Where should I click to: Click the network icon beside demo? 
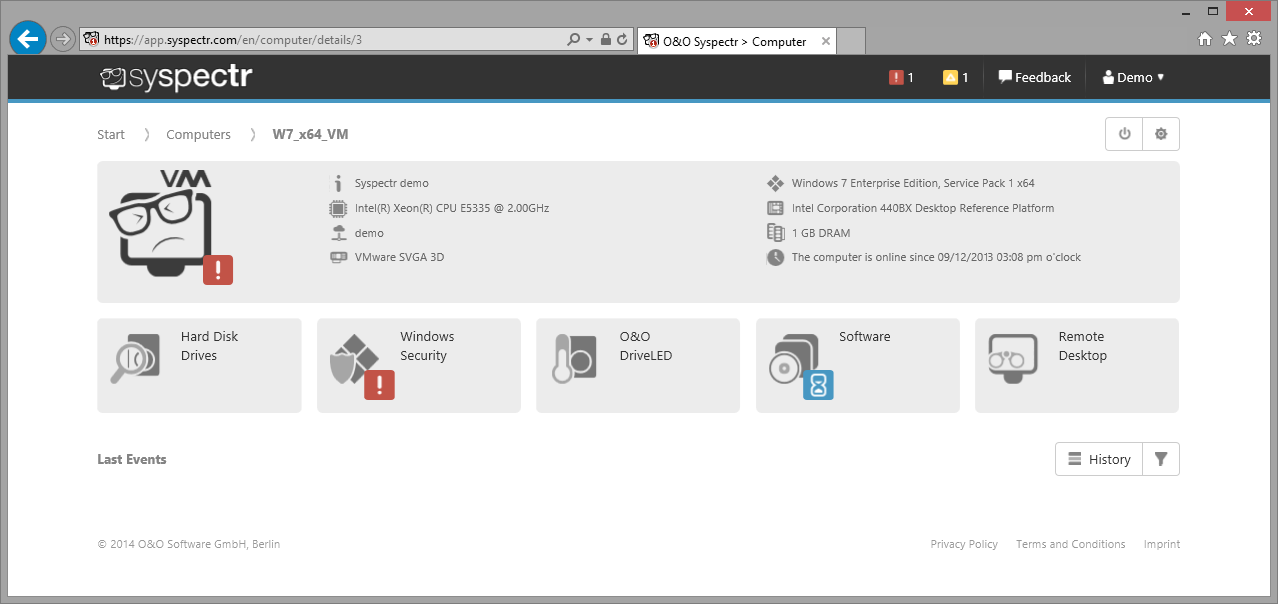[x=338, y=233]
